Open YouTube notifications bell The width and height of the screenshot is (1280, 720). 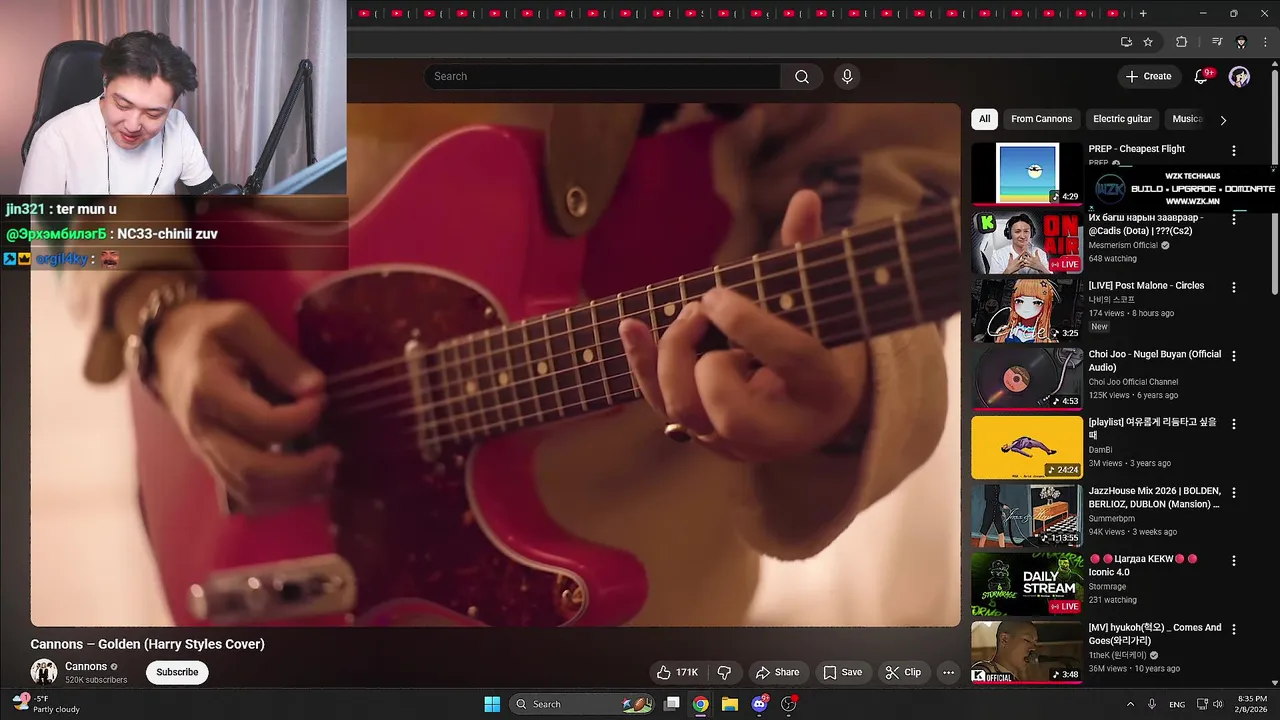click(x=1202, y=76)
